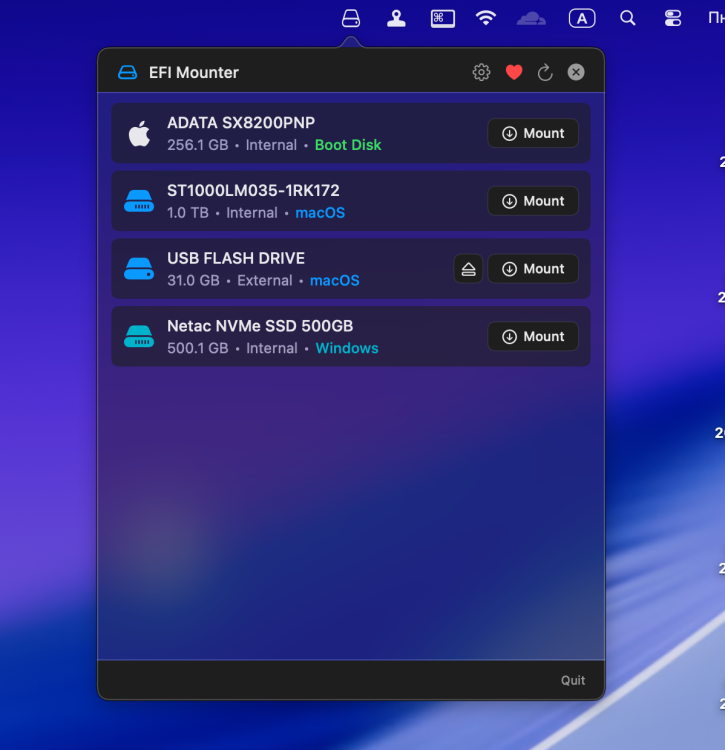
Task: Click Apple logo icon of ADATA disk
Action: (x=139, y=133)
